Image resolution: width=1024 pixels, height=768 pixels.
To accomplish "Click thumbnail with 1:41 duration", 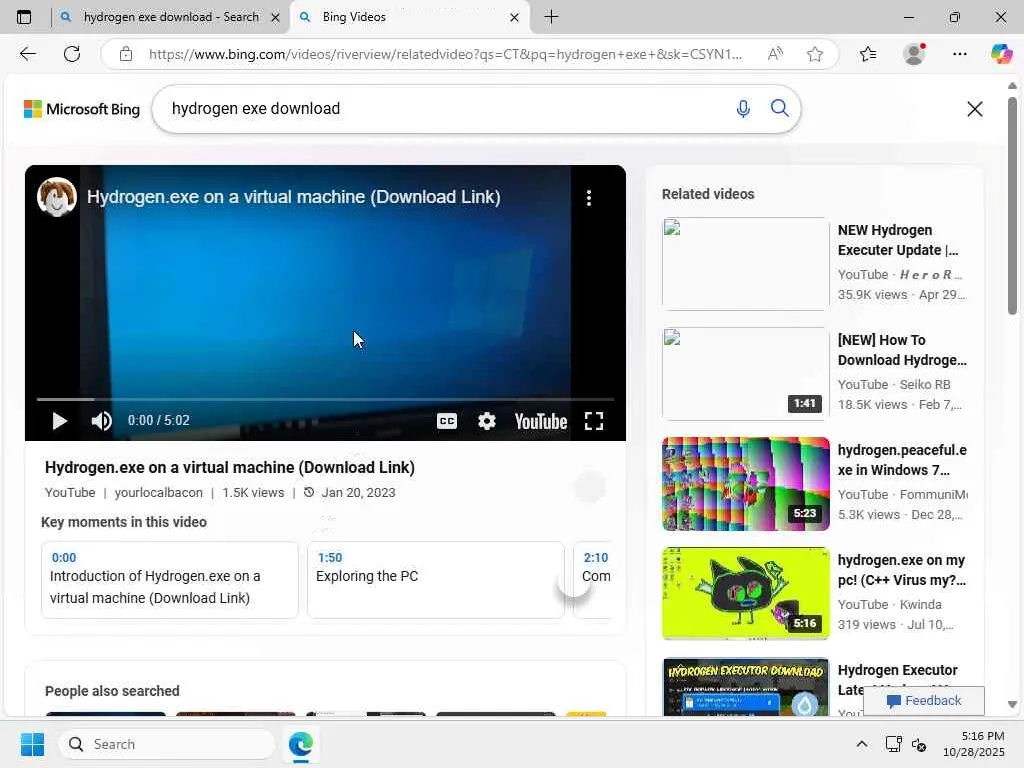I will coord(746,374).
